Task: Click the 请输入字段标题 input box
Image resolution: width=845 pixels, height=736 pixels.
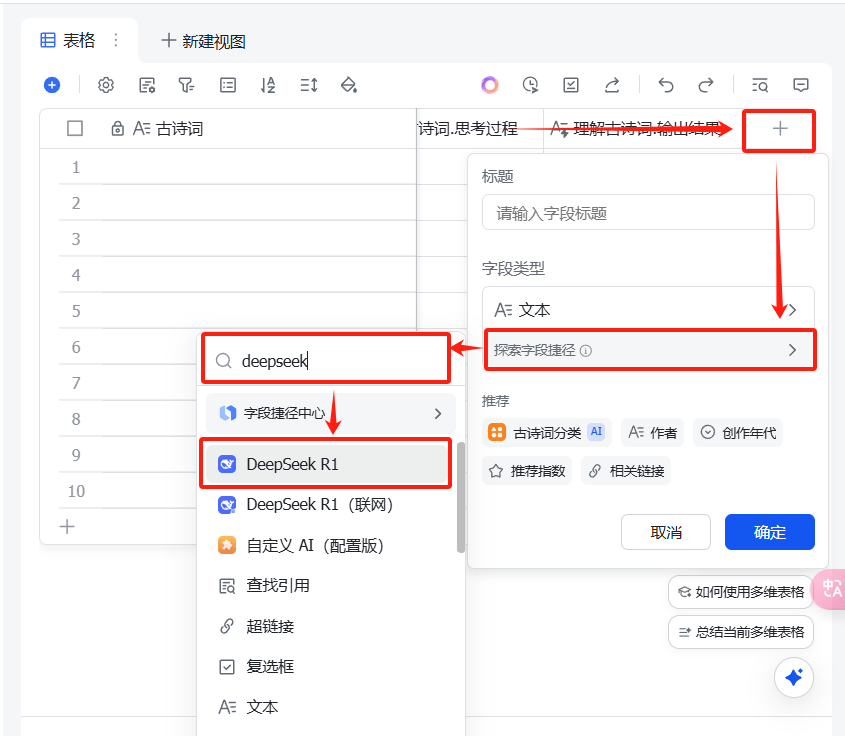Action: 648,213
